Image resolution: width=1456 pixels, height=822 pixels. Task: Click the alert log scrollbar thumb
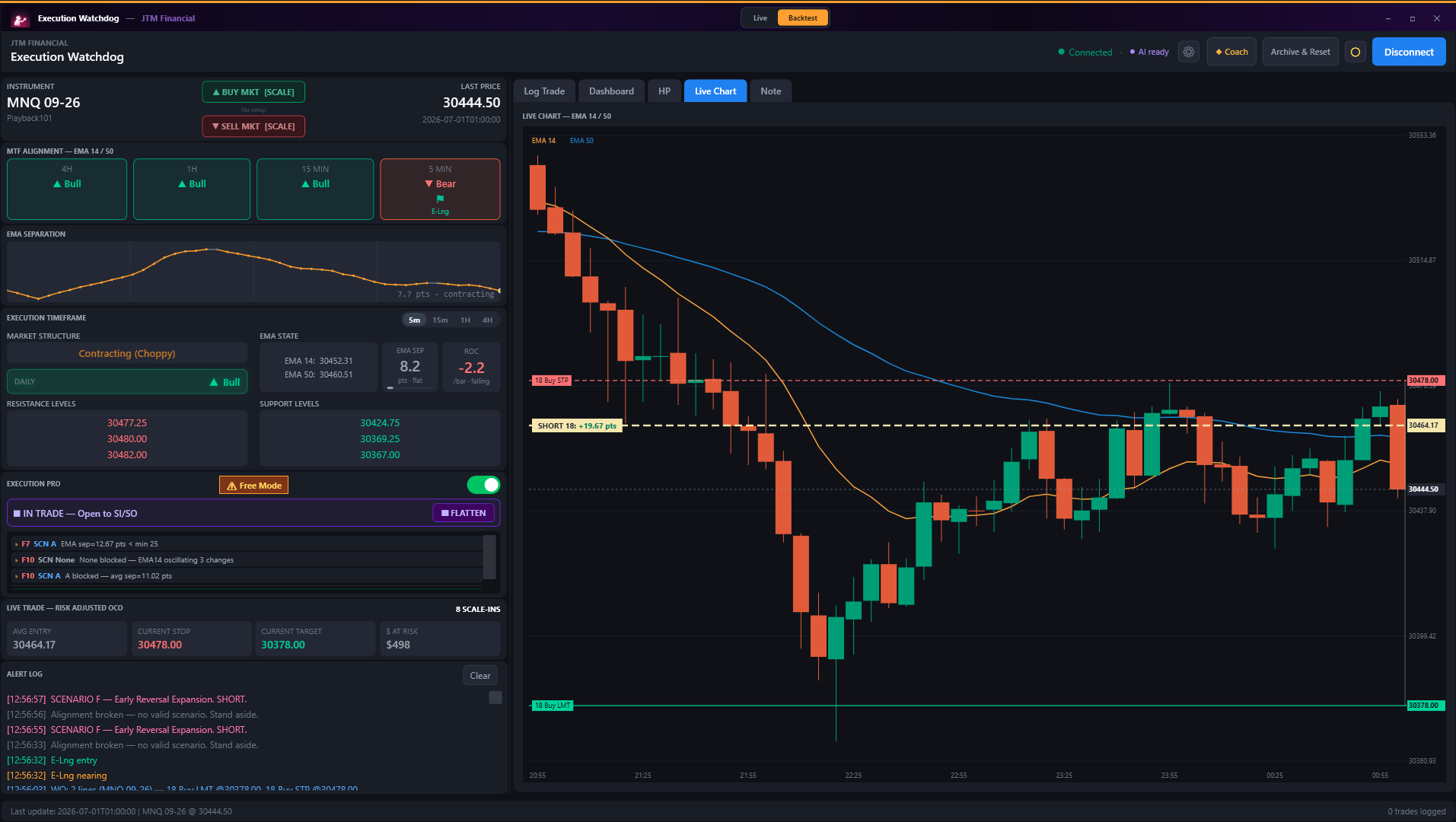(x=495, y=698)
